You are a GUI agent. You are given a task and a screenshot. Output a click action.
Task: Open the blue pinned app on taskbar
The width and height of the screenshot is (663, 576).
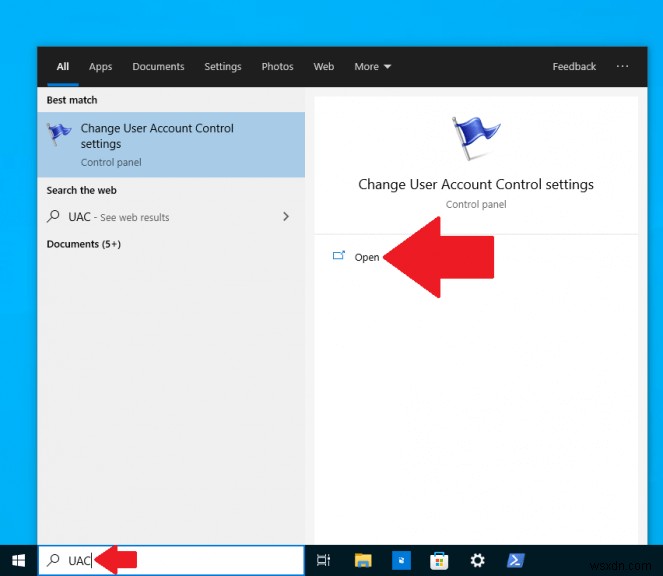click(401, 561)
